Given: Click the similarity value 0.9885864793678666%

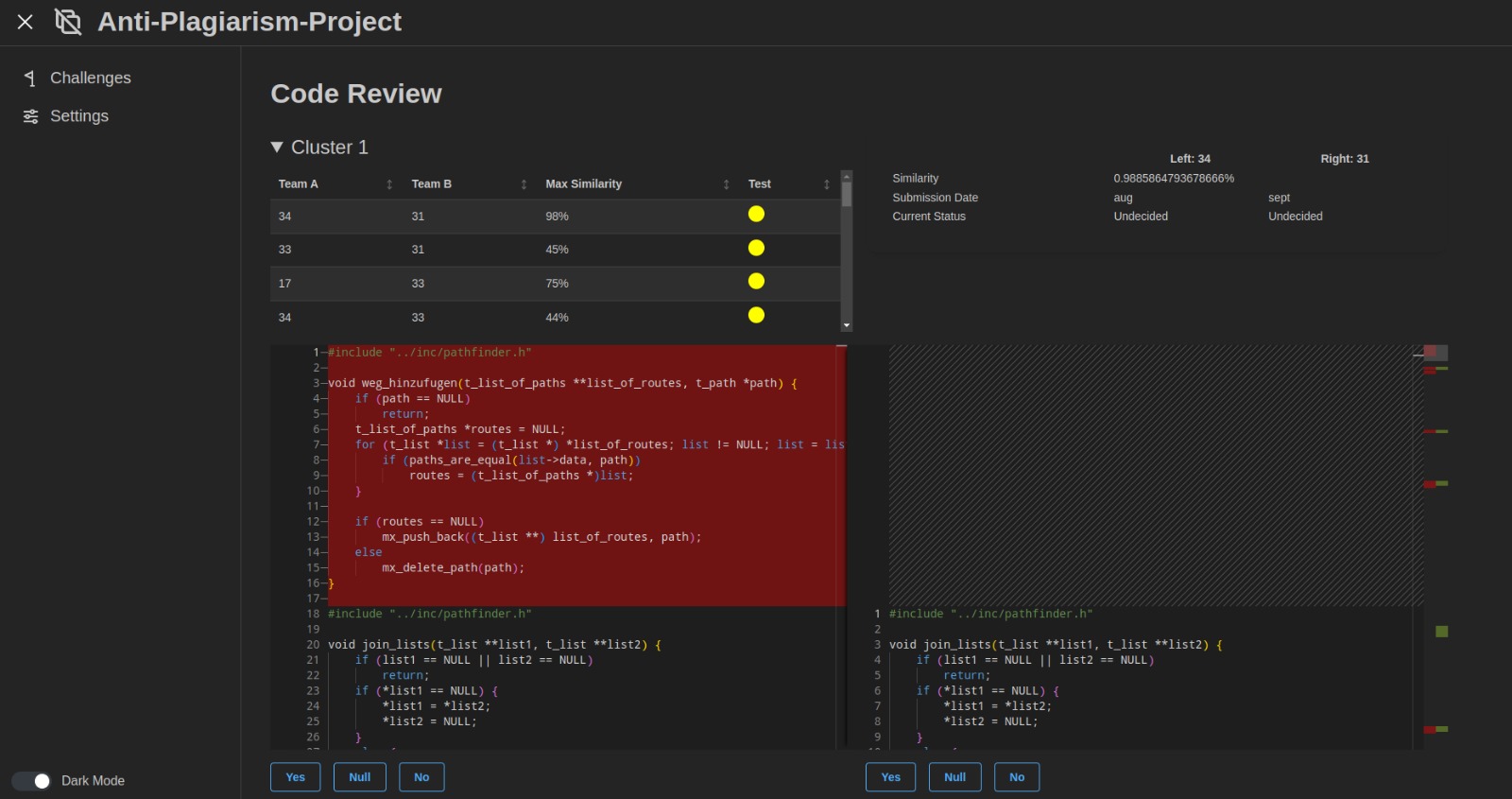Looking at the screenshot, I should click(x=1174, y=179).
